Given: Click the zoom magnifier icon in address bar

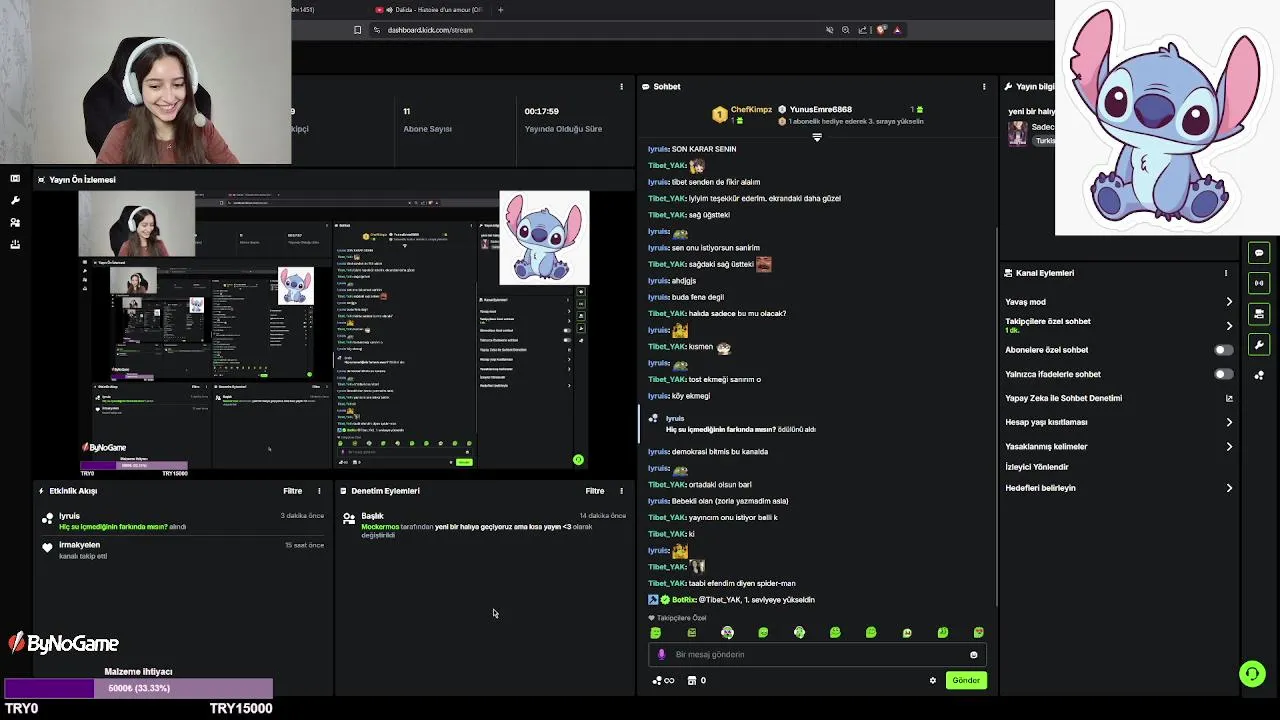Looking at the screenshot, I should tap(846, 30).
